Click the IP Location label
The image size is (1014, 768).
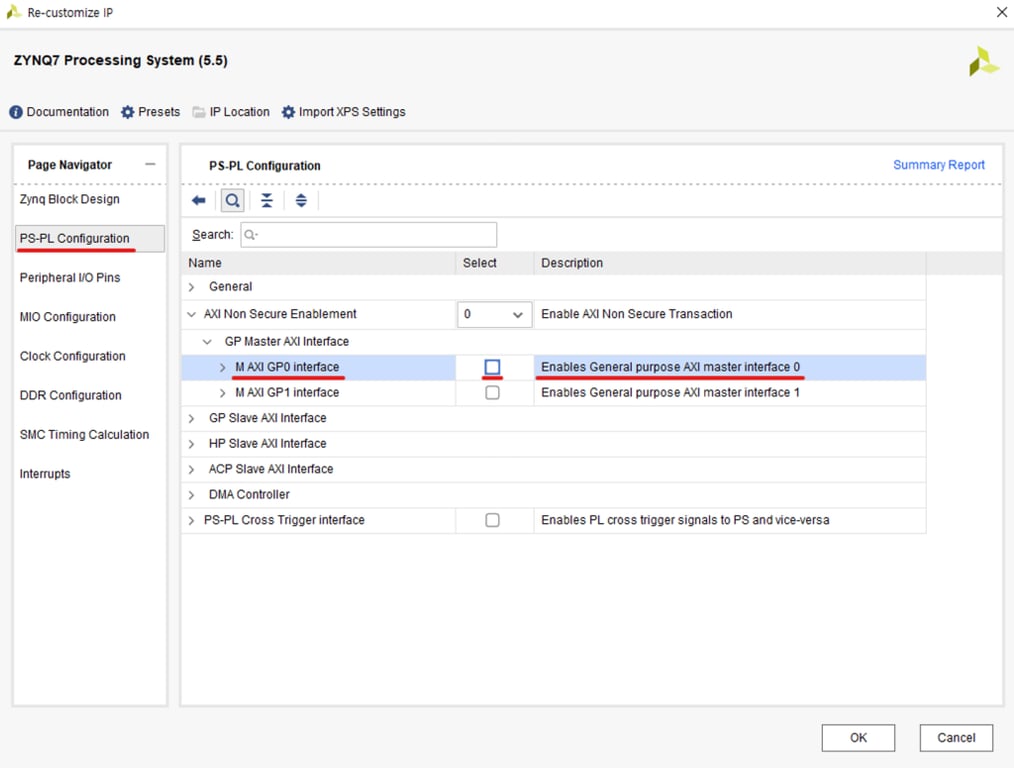tap(239, 112)
